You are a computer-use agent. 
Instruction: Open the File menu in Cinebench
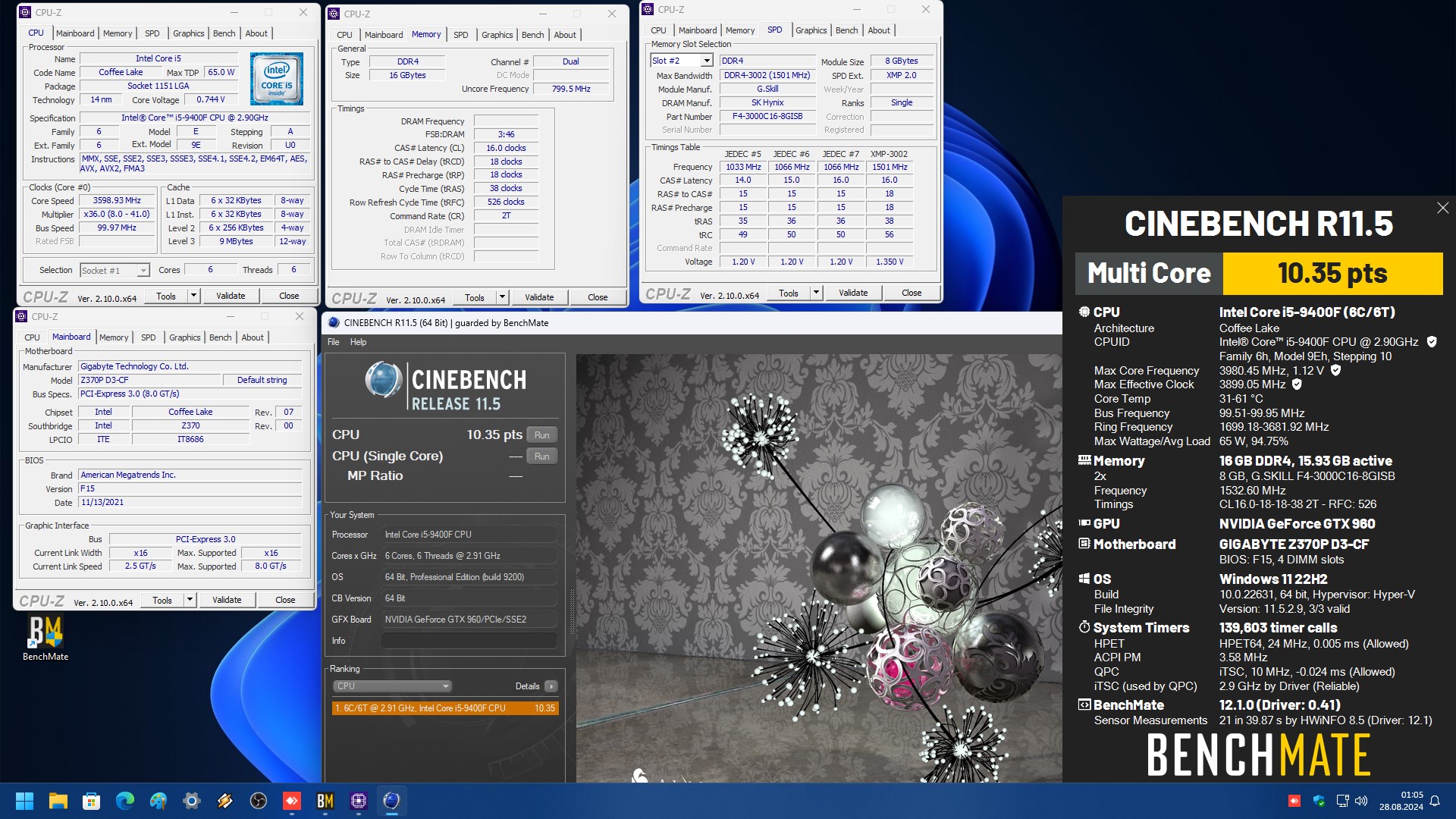point(334,342)
